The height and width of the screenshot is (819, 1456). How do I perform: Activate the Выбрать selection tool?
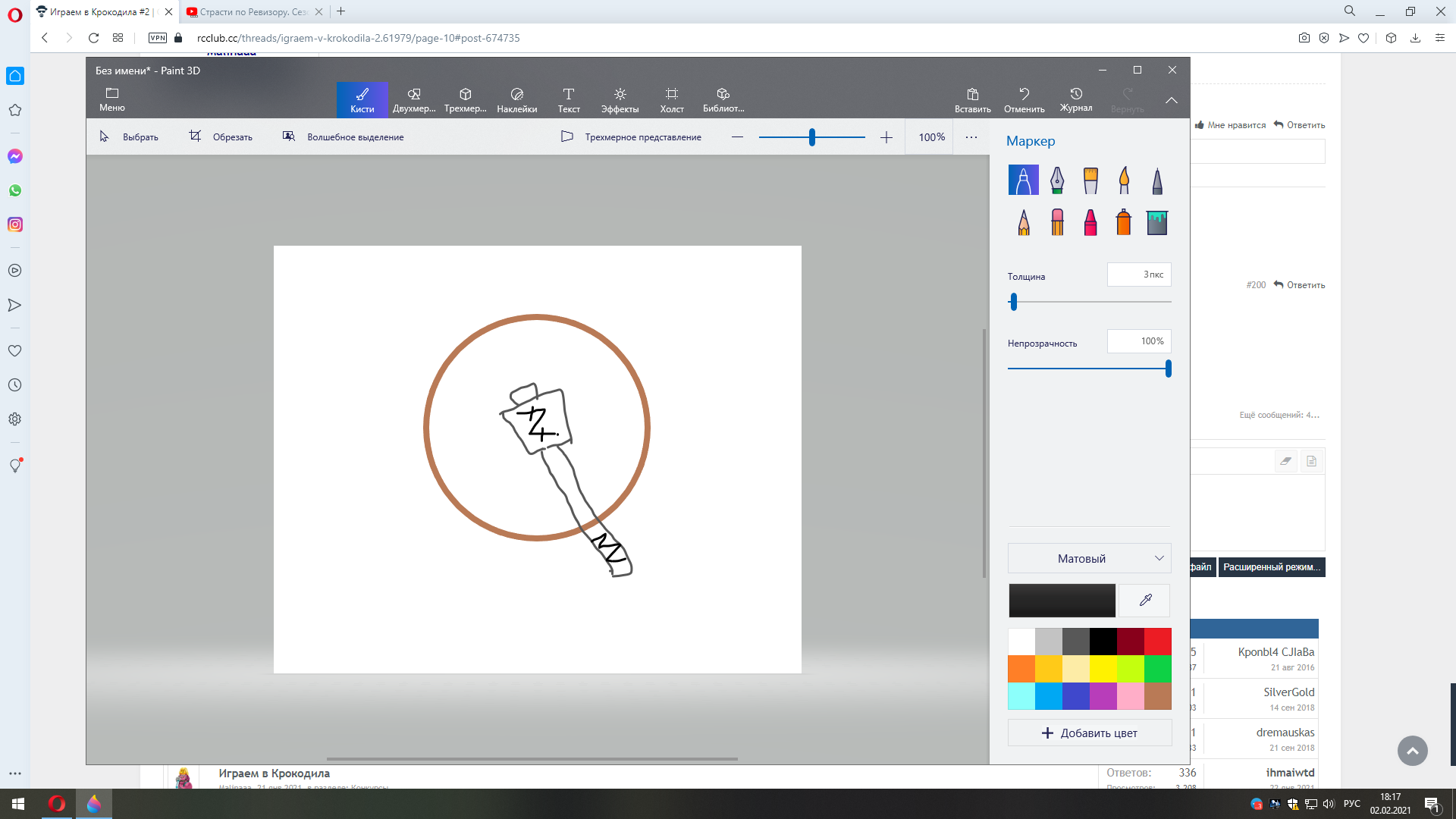[129, 137]
